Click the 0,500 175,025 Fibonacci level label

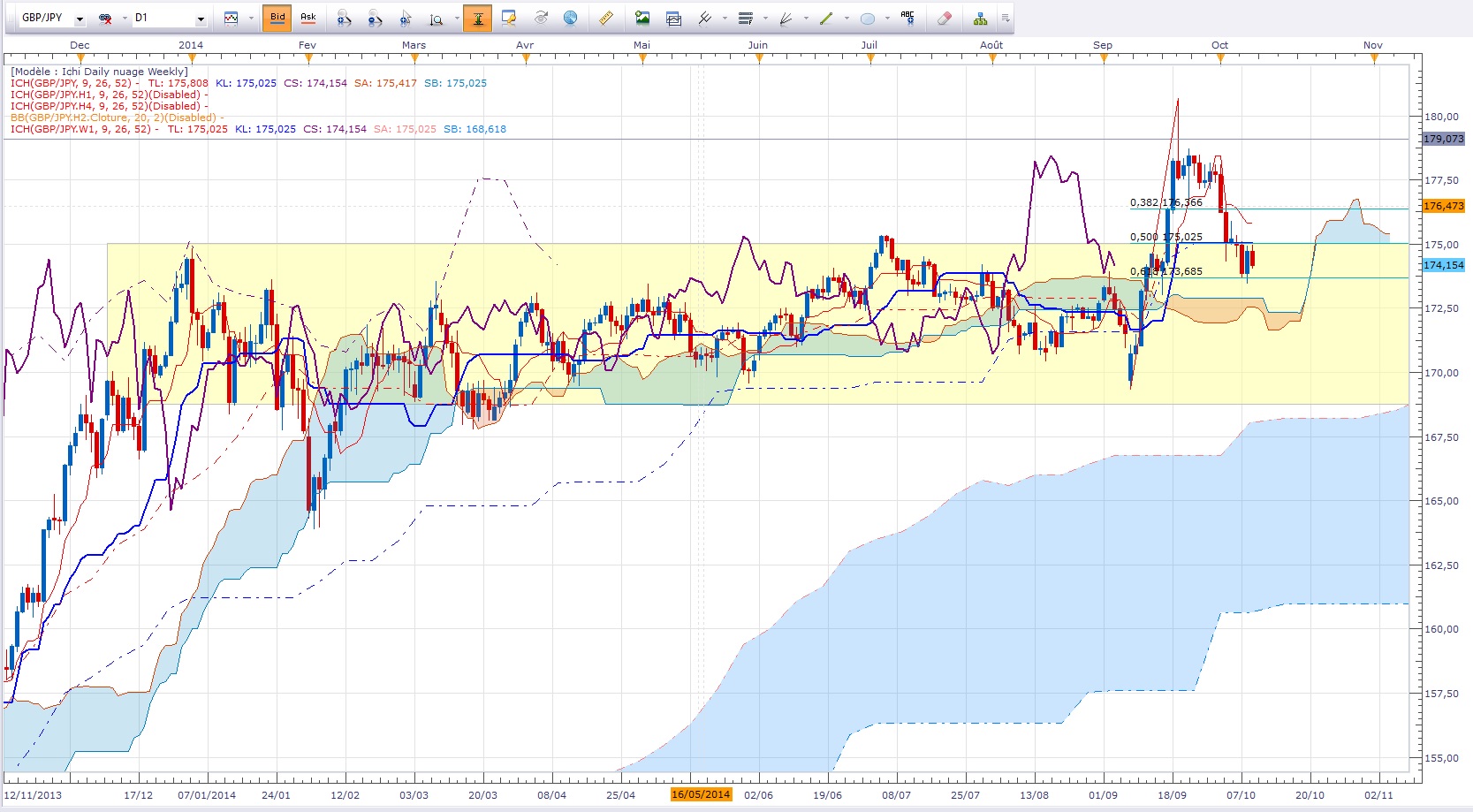click(1166, 237)
